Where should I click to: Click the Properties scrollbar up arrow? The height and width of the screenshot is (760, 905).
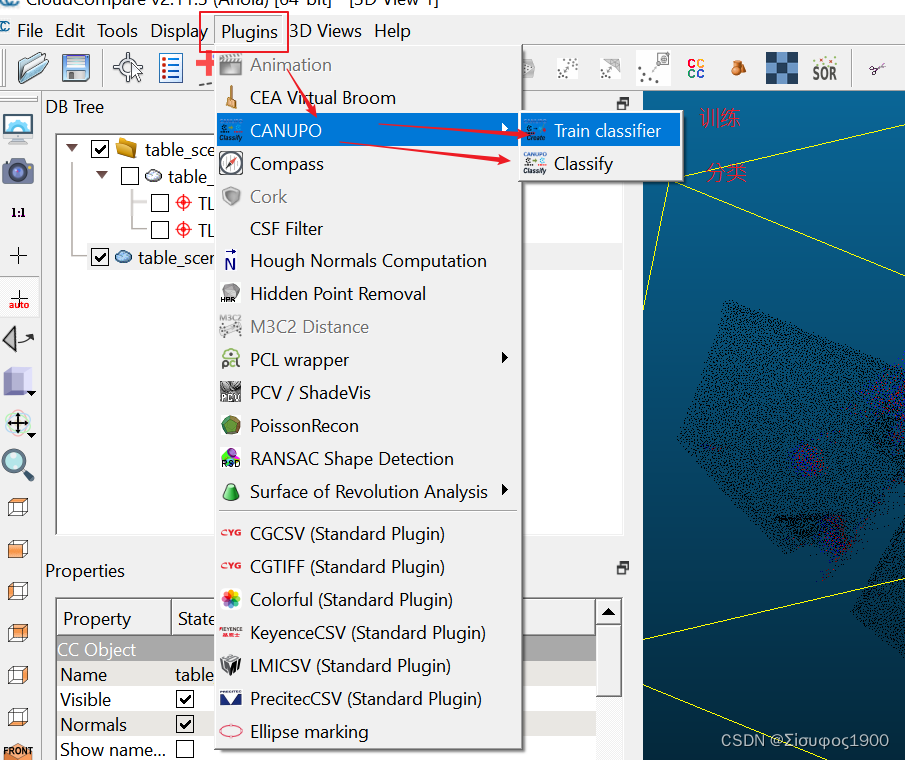(608, 612)
